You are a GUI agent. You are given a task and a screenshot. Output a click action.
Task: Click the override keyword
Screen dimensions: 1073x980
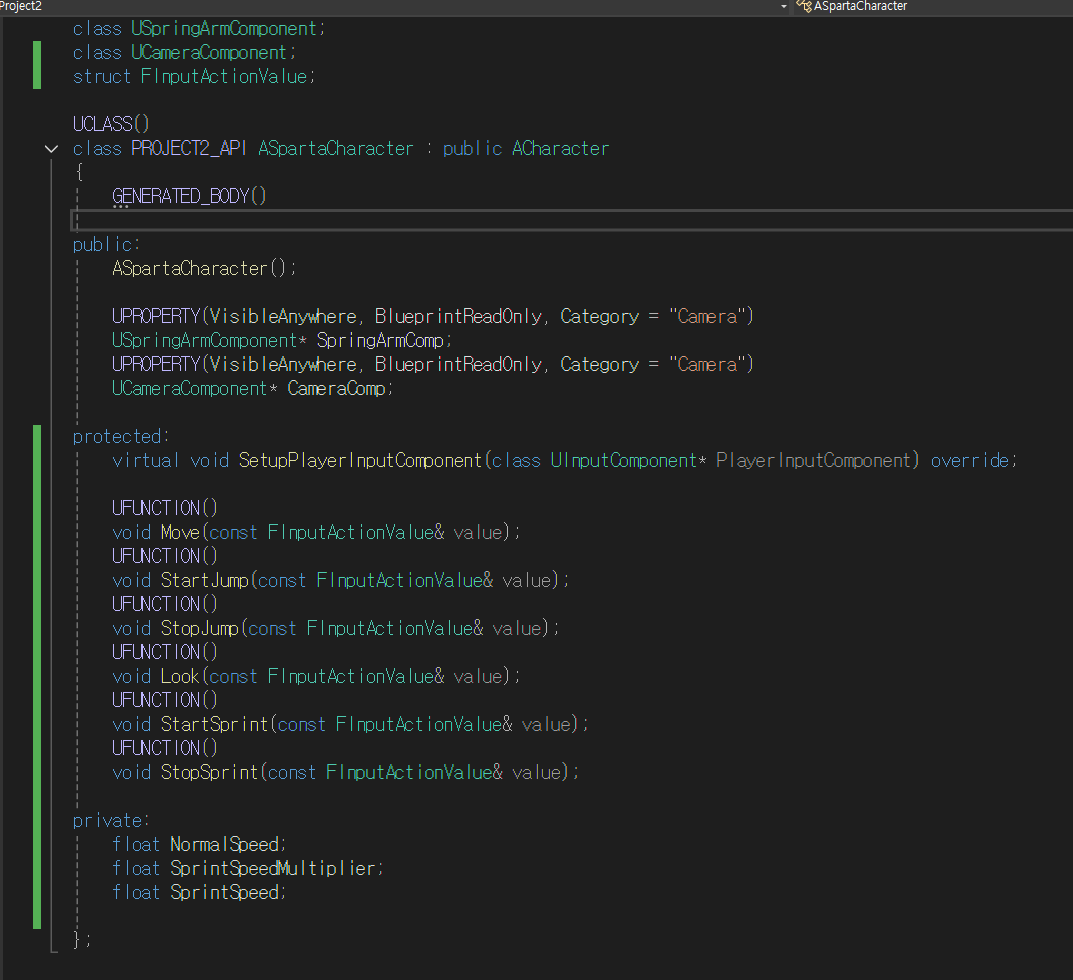pyautogui.click(x=970, y=461)
